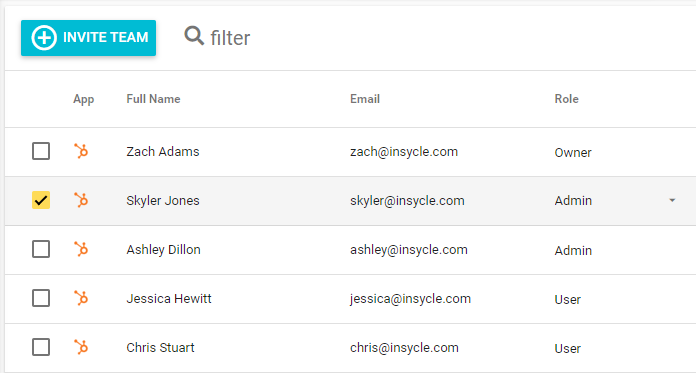Screen dimensions: 696x375
Task: Click the zach@insycle.com email
Action: (x=404, y=152)
